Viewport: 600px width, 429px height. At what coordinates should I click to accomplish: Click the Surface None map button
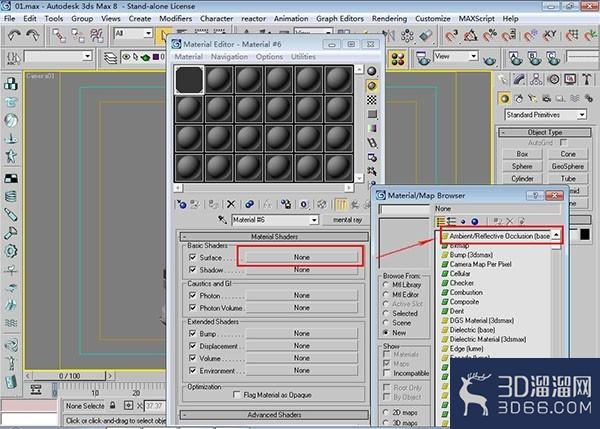point(302,258)
